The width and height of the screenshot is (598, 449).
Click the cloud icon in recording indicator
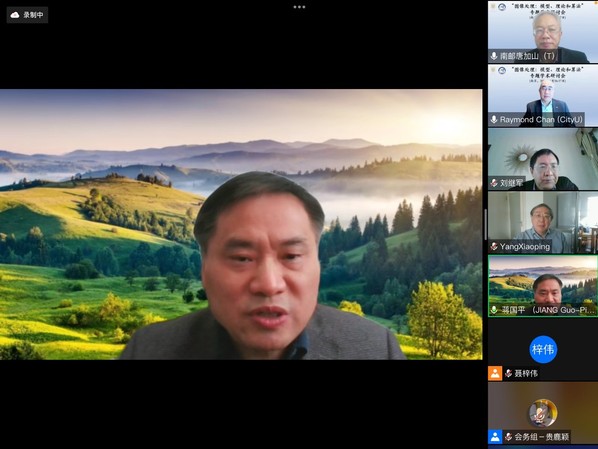coord(15,15)
